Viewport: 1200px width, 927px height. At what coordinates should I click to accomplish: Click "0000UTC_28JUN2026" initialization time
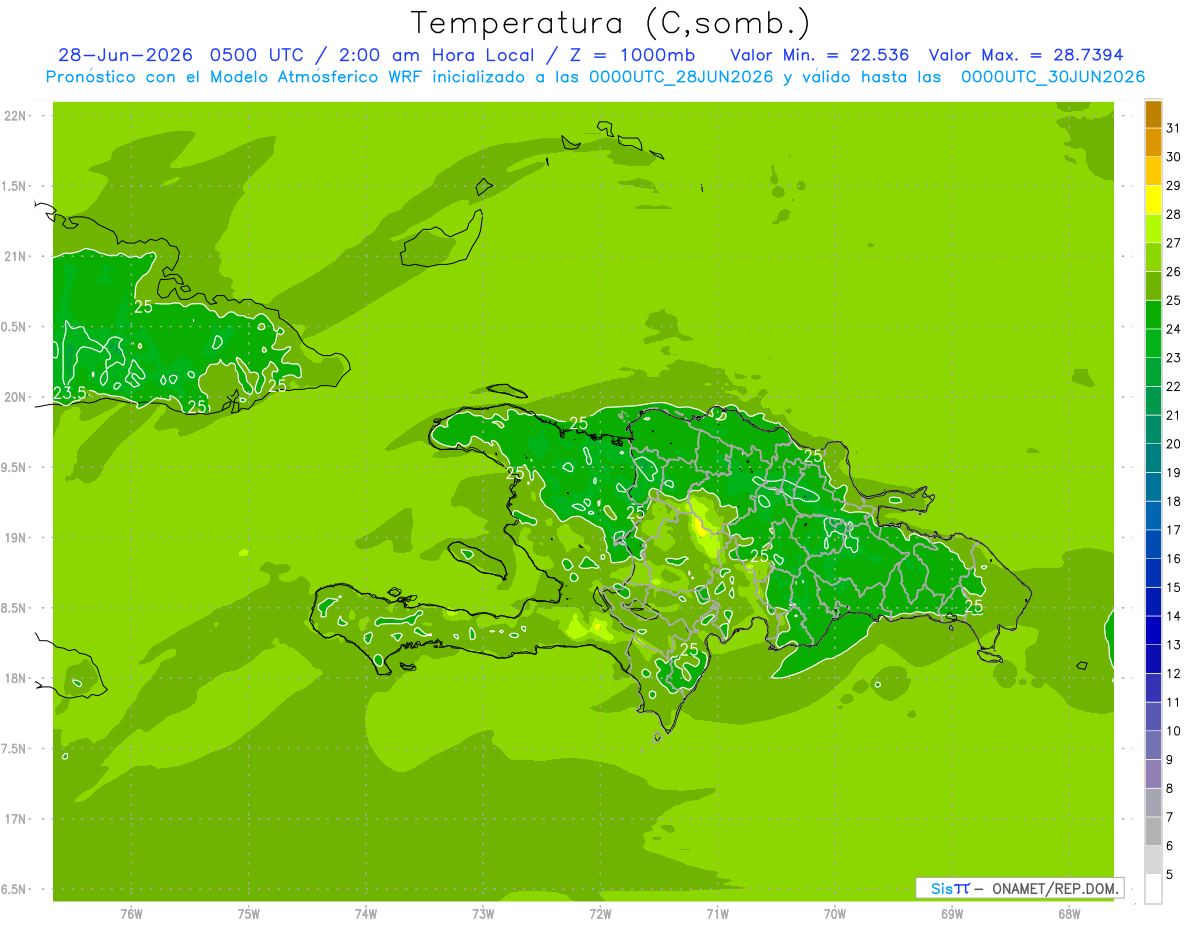pos(681,77)
